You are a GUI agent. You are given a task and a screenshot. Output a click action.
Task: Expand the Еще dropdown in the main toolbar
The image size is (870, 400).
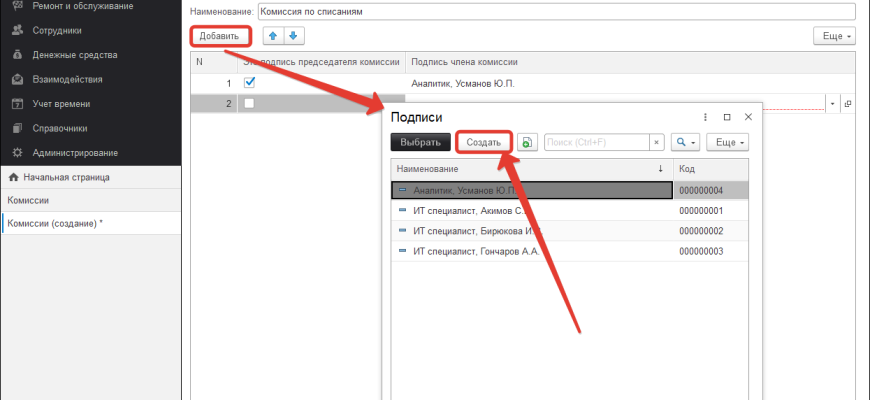(835, 36)
